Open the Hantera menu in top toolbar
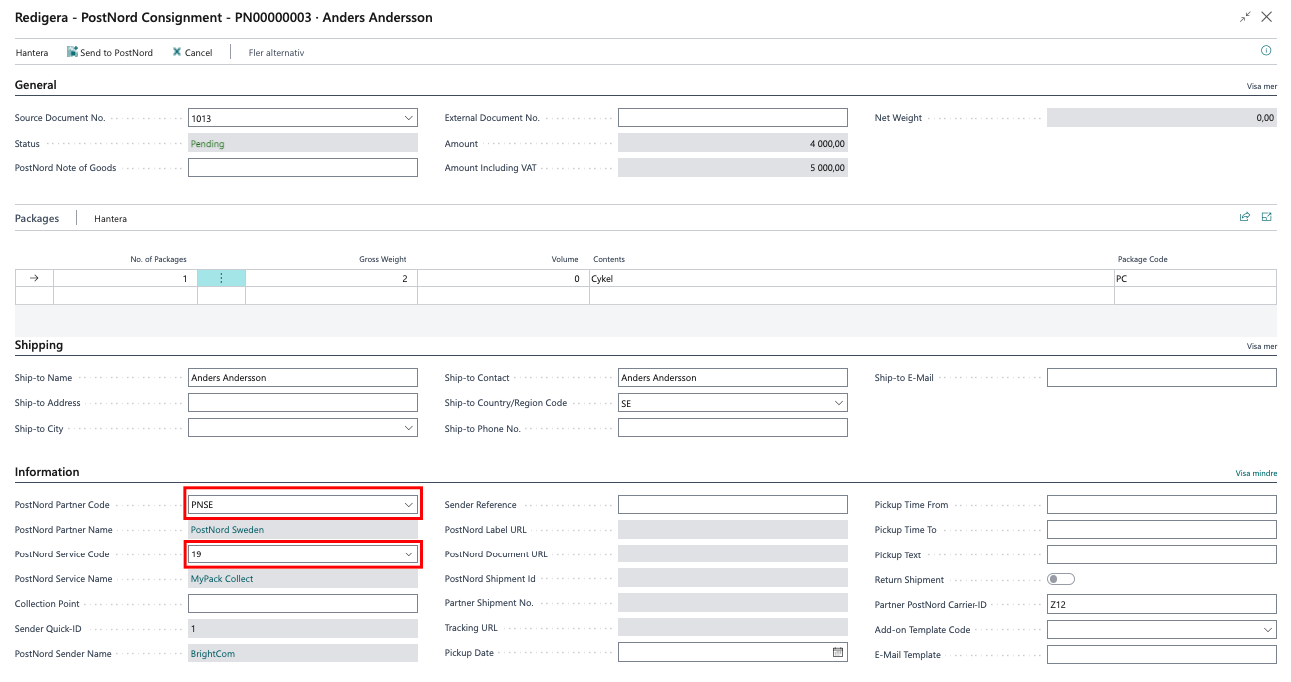This screenshot has height=682, width=1291. click(x=32, y=53)
